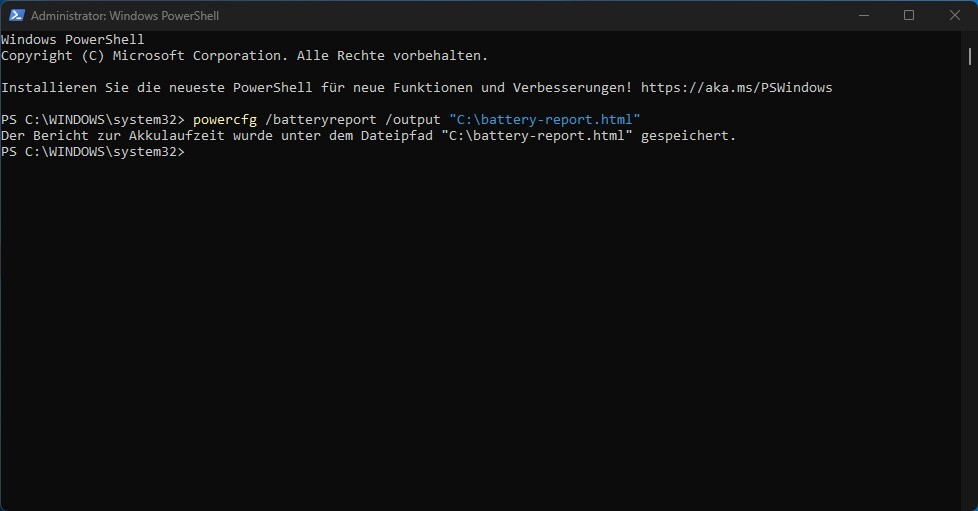
Task: Click the blue "C:\battery-report.html" path string
Action: [545, 119]
